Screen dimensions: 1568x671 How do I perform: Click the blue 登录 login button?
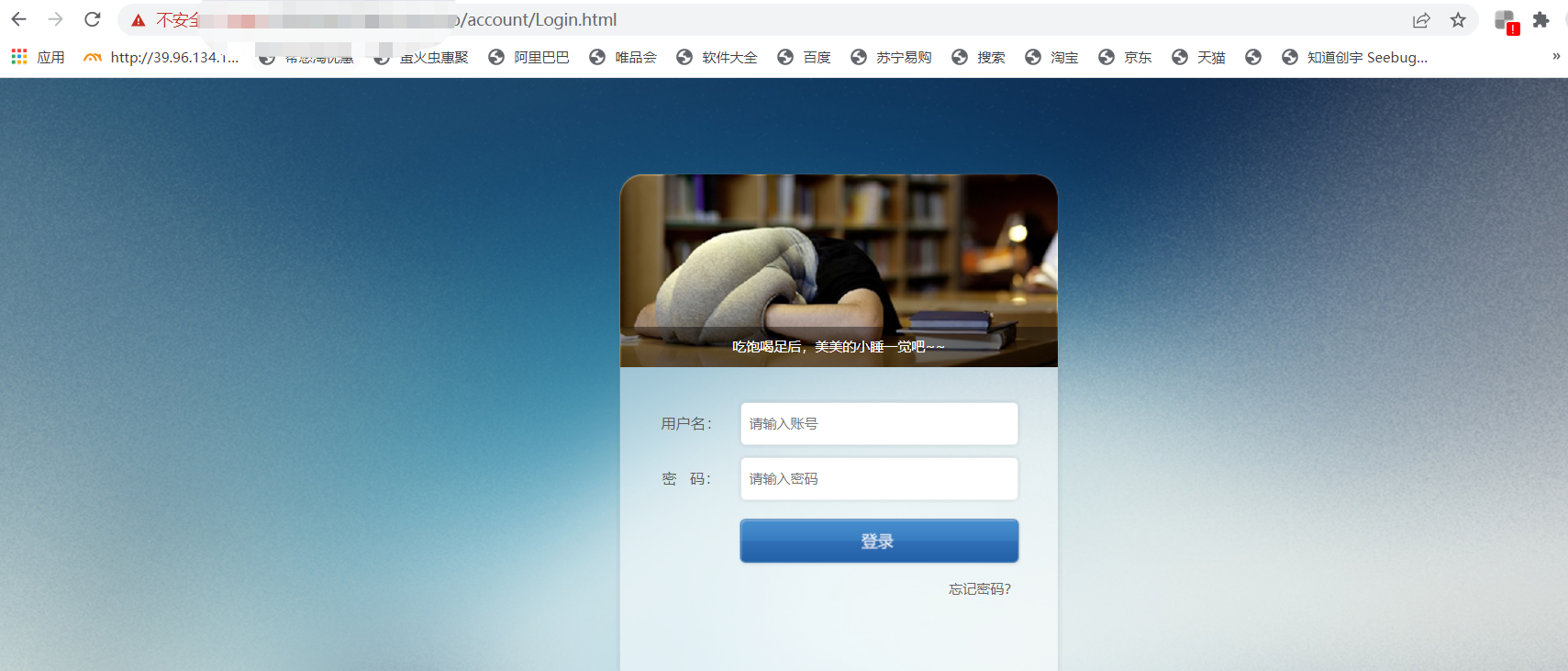[879, 541]
